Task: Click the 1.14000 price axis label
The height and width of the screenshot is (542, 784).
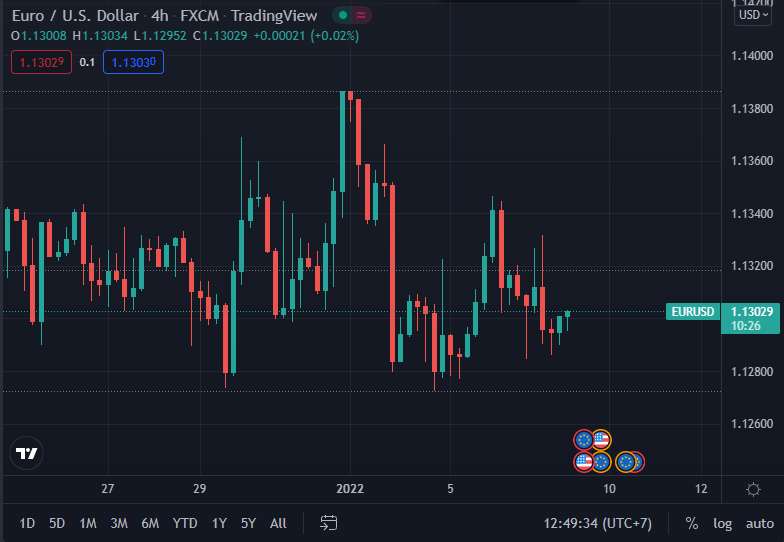Action: [x=752, y=56]
